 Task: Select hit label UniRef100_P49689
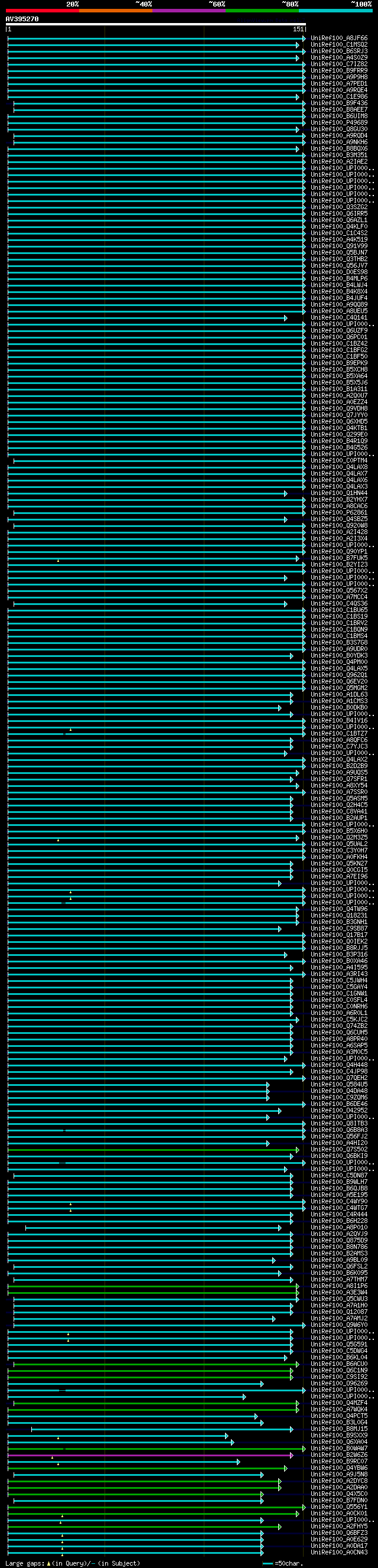(339, 122)
